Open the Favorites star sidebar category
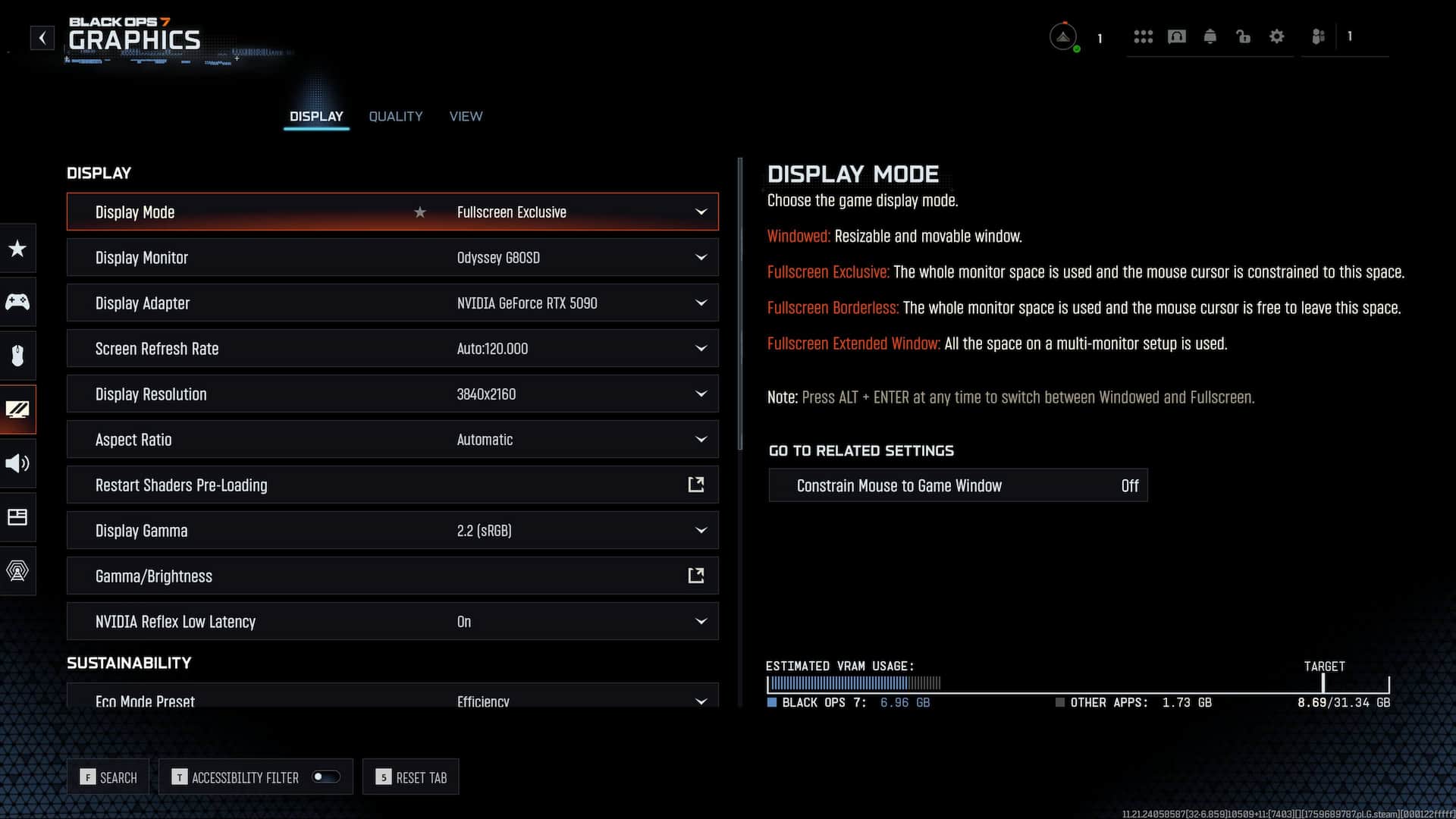This screenshot has height=819, width=1456. (x=17, y=249)
